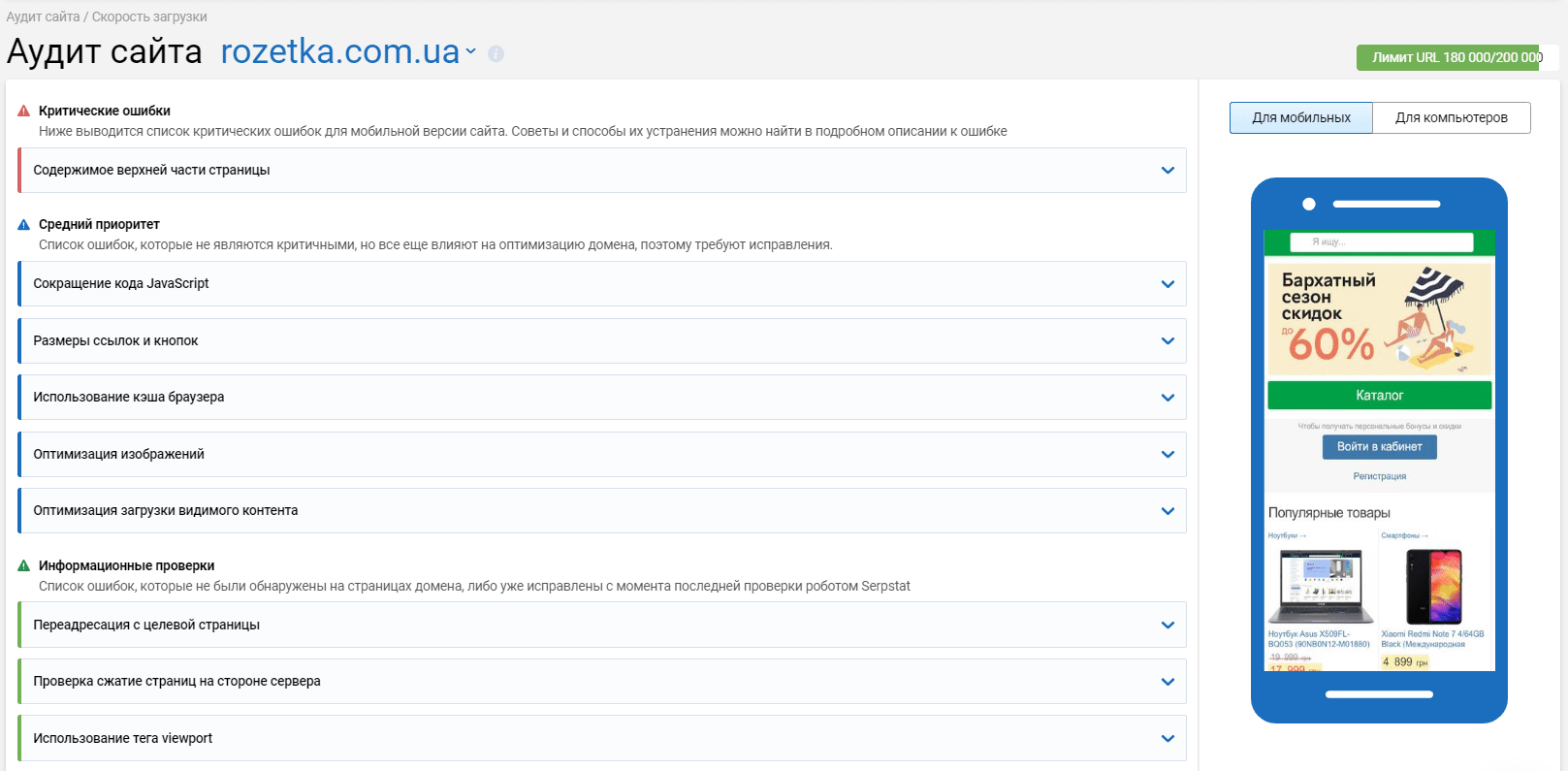Click Проверка сжатие страниц на стороне сервера title
The width and height of the screenshot is (1568, 771).
coord(176,681)
